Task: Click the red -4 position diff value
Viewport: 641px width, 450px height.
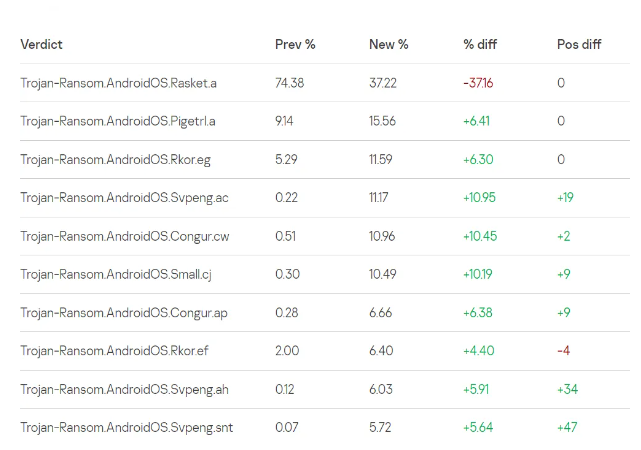Action: 564,351
